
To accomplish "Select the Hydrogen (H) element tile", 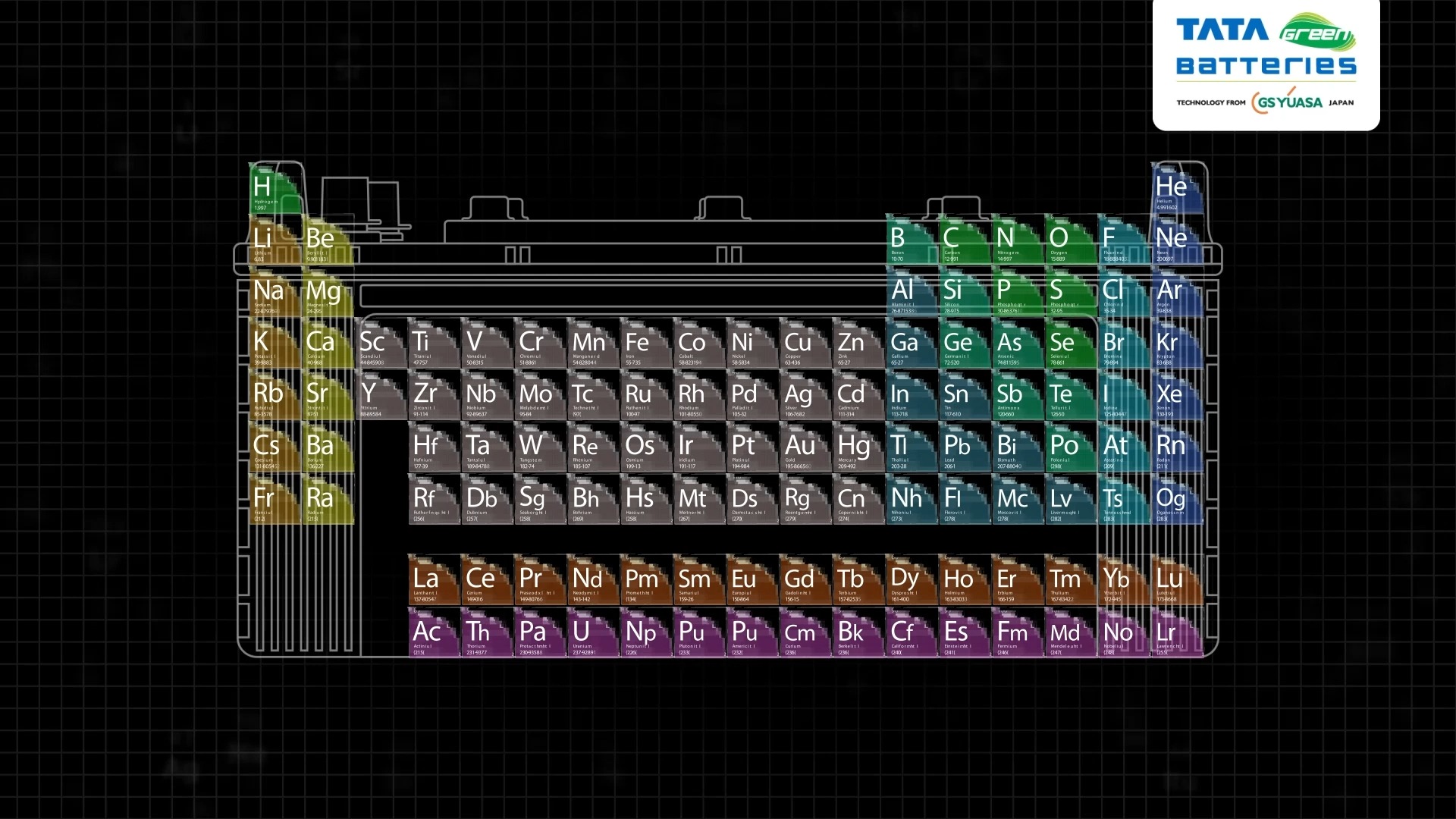I will point(275,189).
